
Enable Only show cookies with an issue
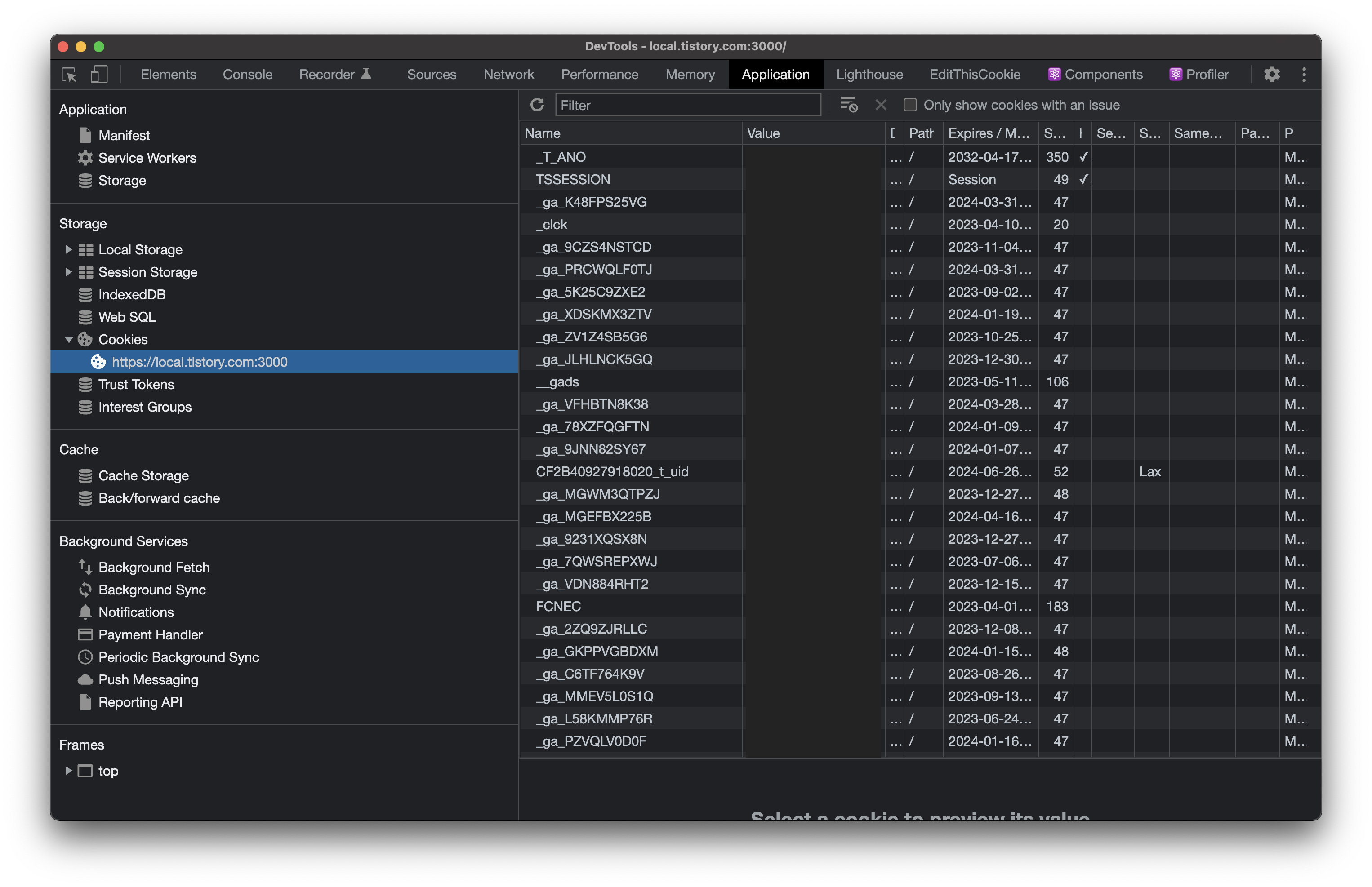pos(910,105)
